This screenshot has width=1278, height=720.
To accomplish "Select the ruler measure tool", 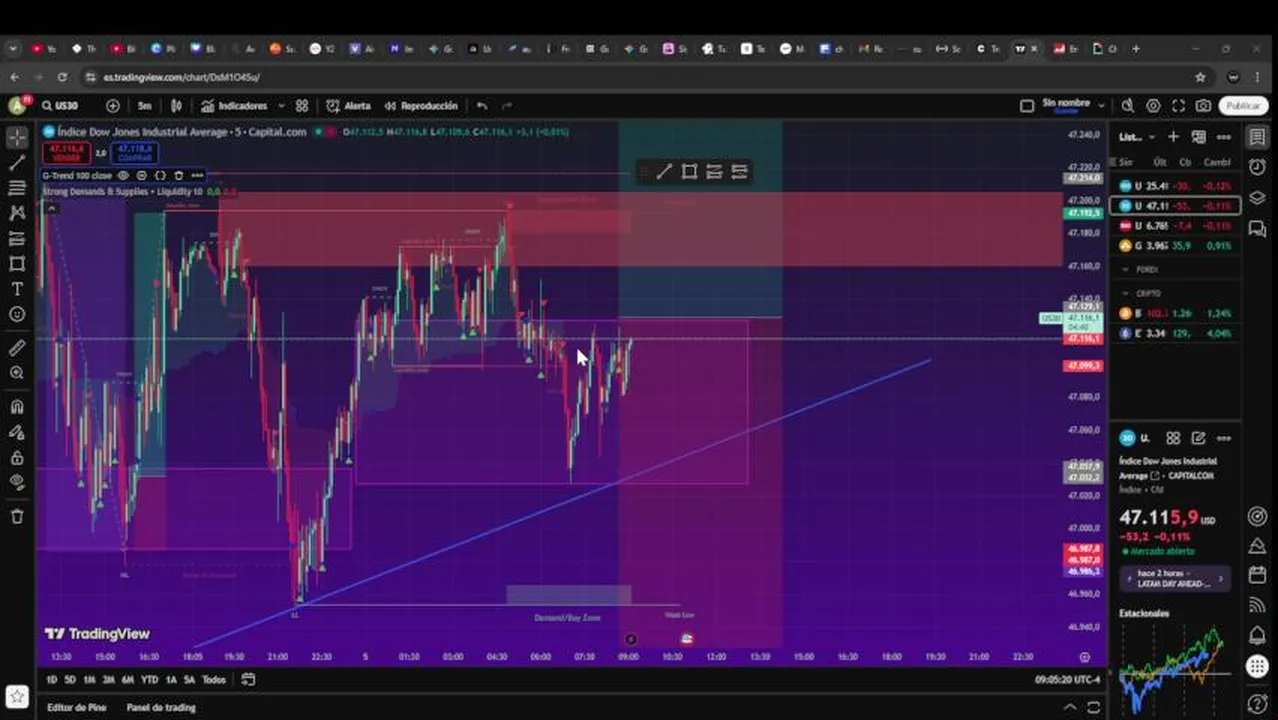I will 17,347.
